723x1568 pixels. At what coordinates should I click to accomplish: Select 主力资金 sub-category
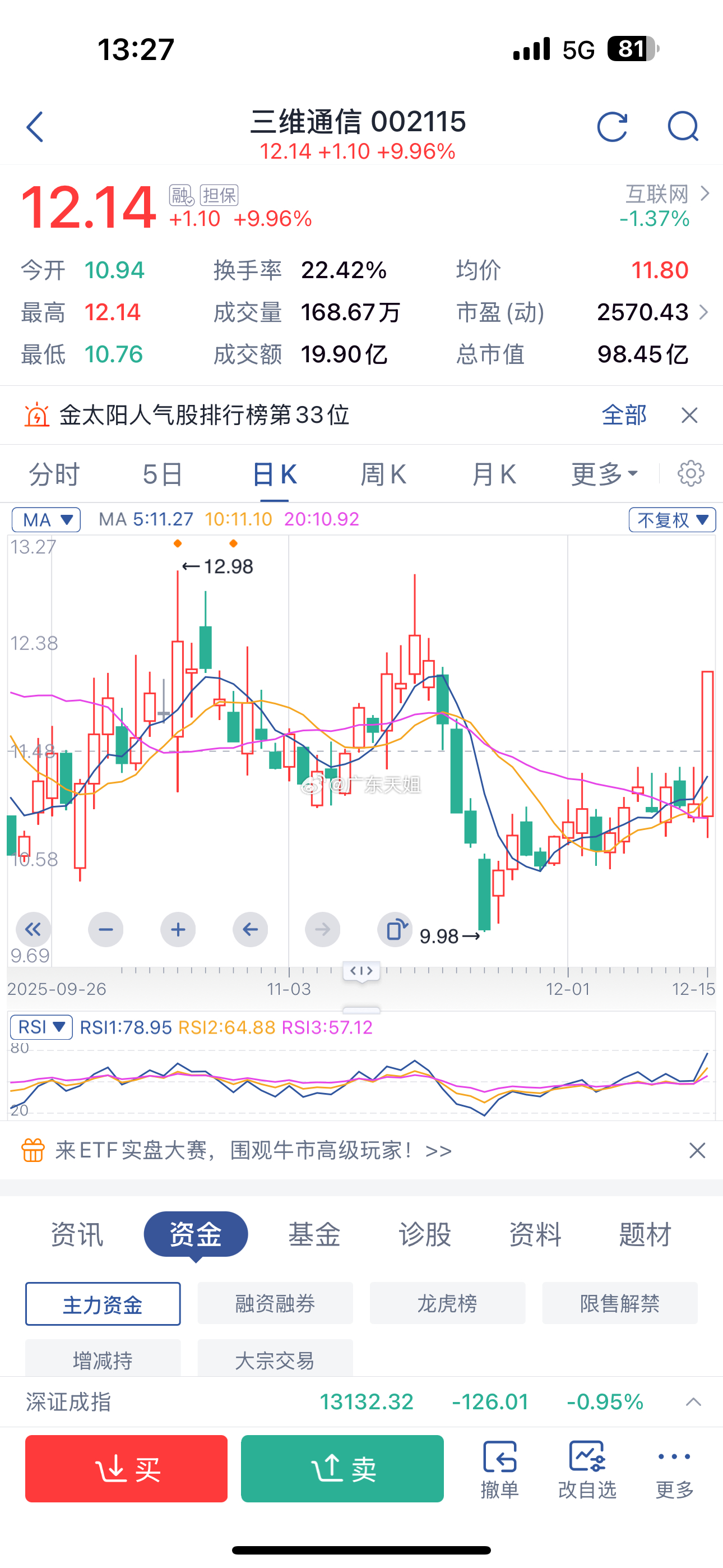point(103,1304)
